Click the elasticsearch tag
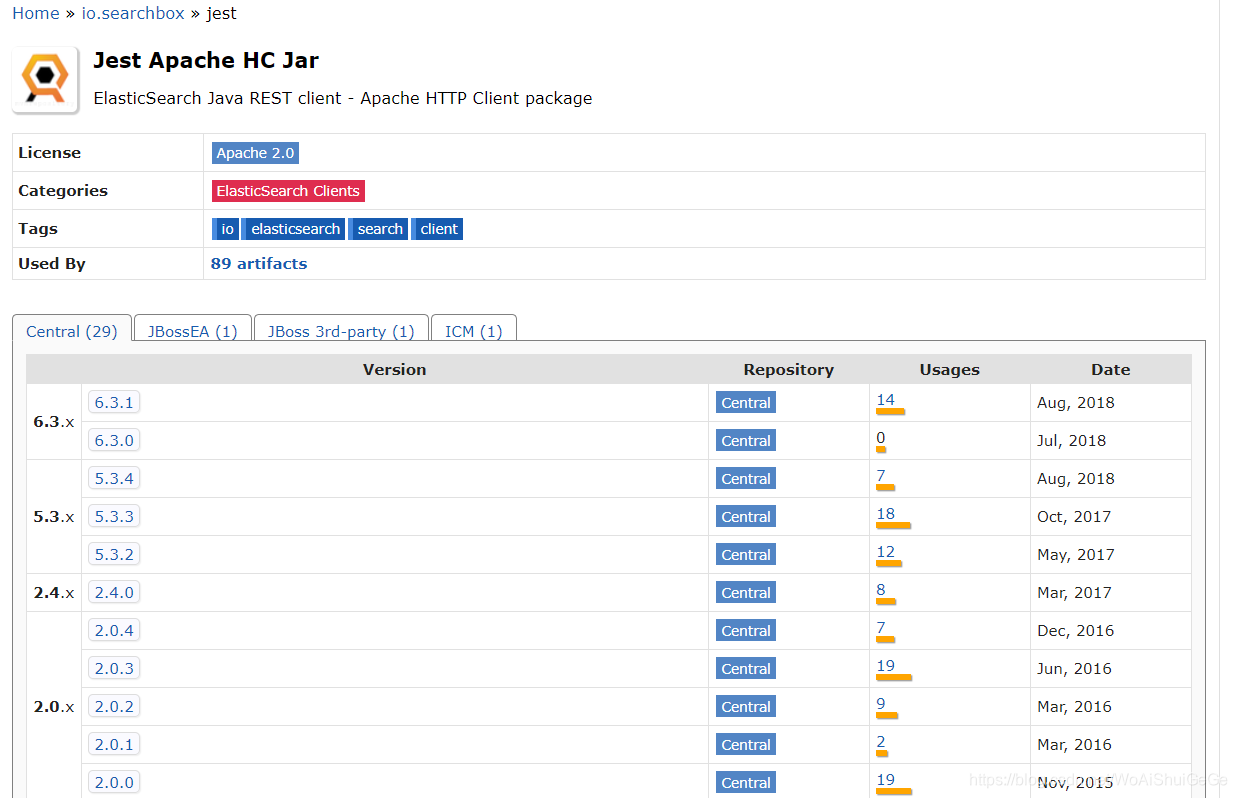Viewport: 1237px width, 798px height. click(x=293, y=228)
